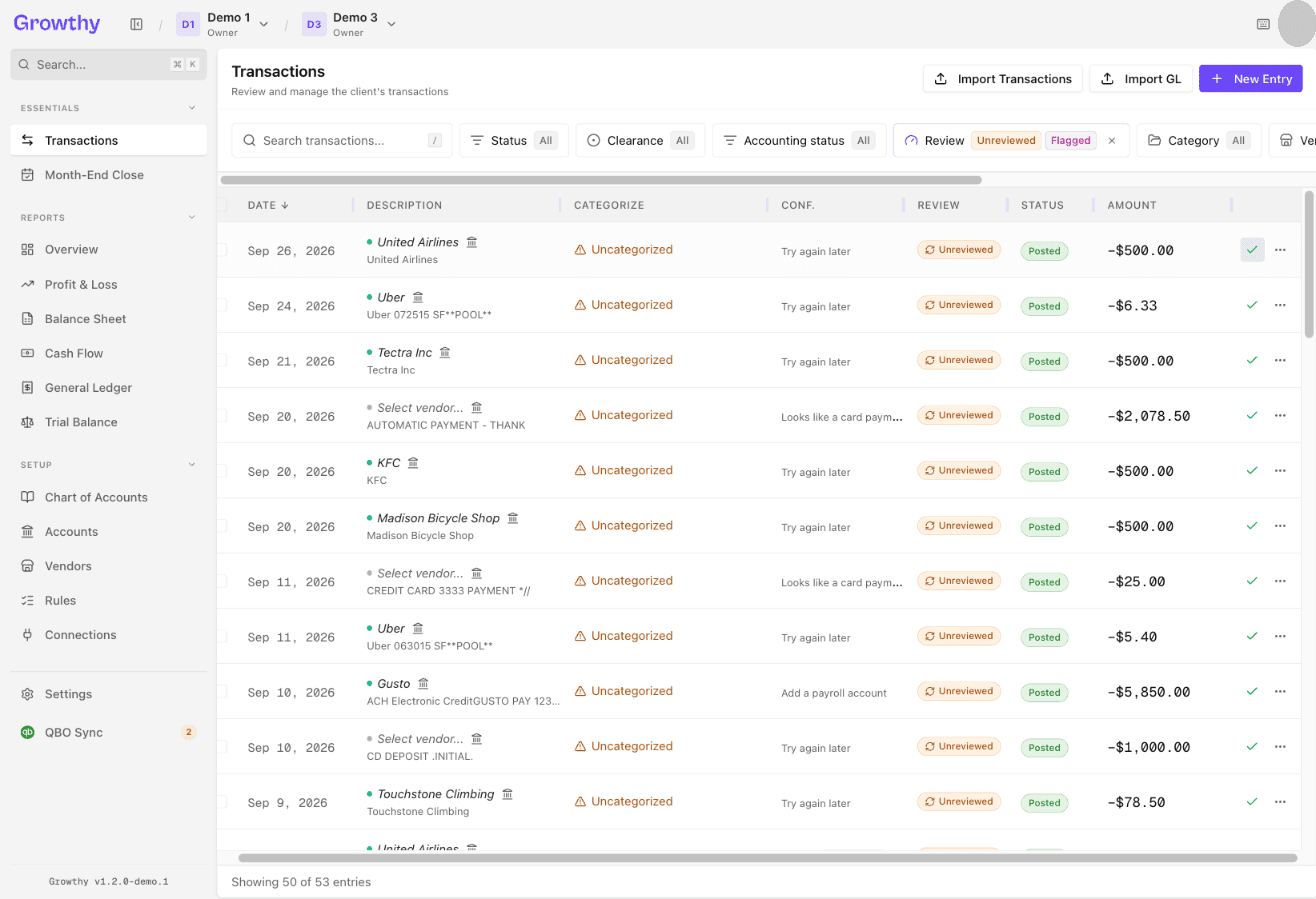Create a New Entry
The image size is (1316, 899).
coord(1251,79)
